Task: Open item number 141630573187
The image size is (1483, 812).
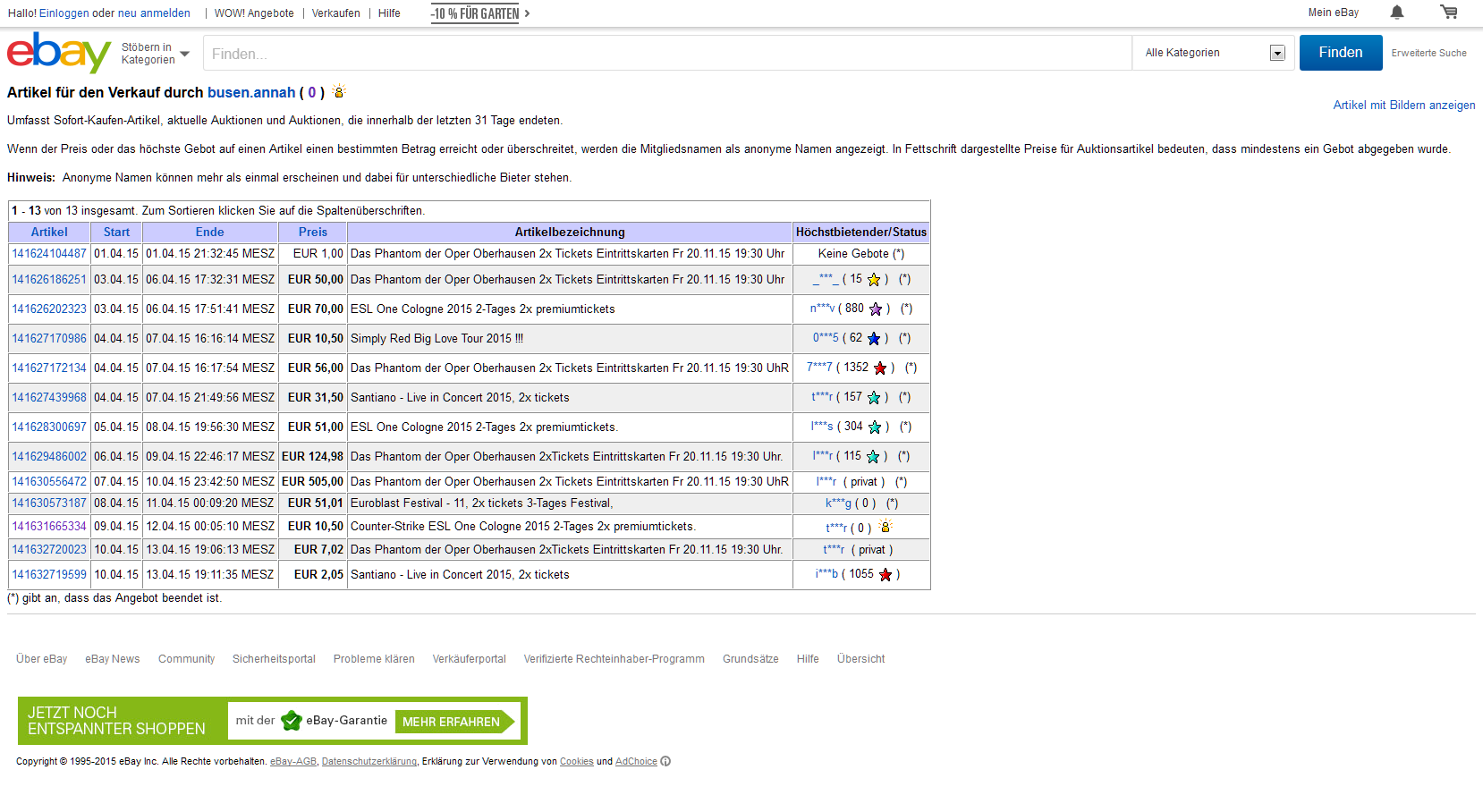Action: [x=49, y=503]
